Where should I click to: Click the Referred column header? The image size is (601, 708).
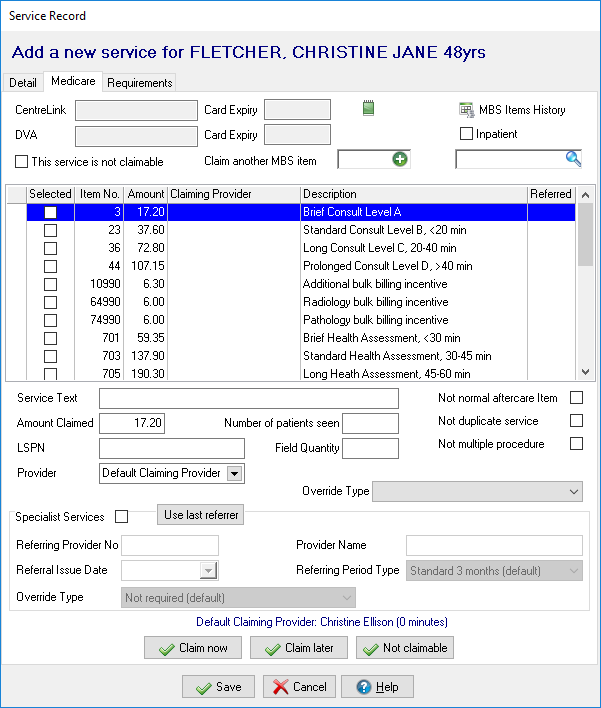[x=551, y=194]
